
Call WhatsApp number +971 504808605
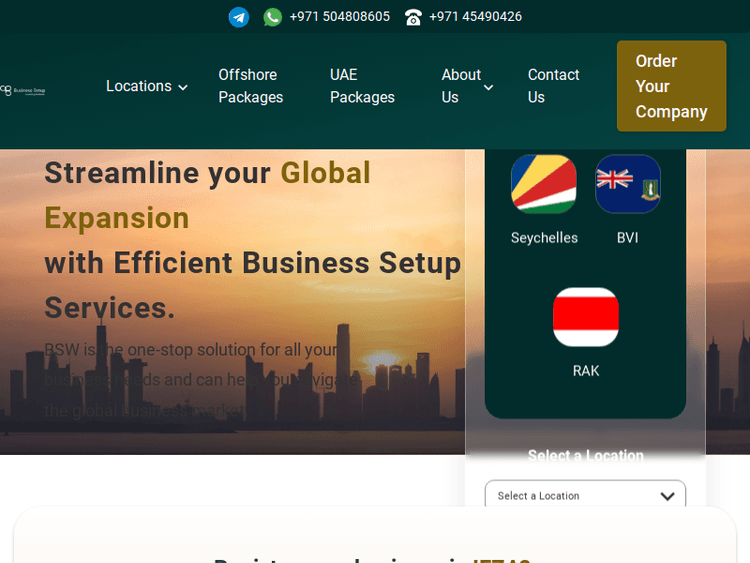pyautogui.click(x=340, y=17)
